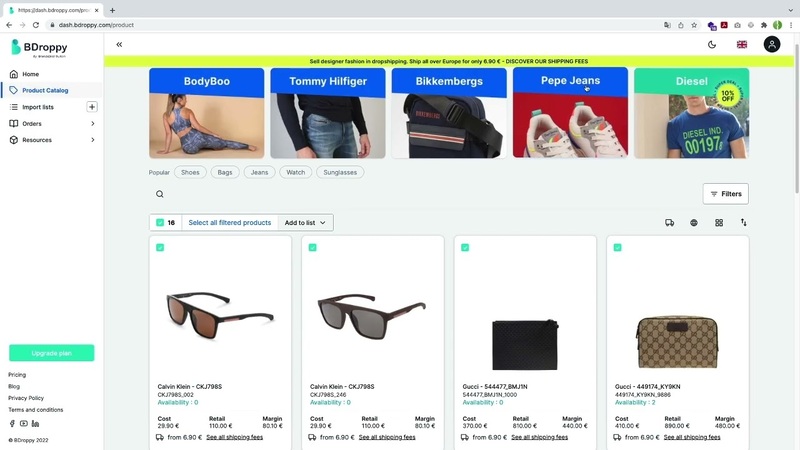Open the Pricing link
Image resolution: width=800 pixels, height=450 pixels.
point(17,374)
